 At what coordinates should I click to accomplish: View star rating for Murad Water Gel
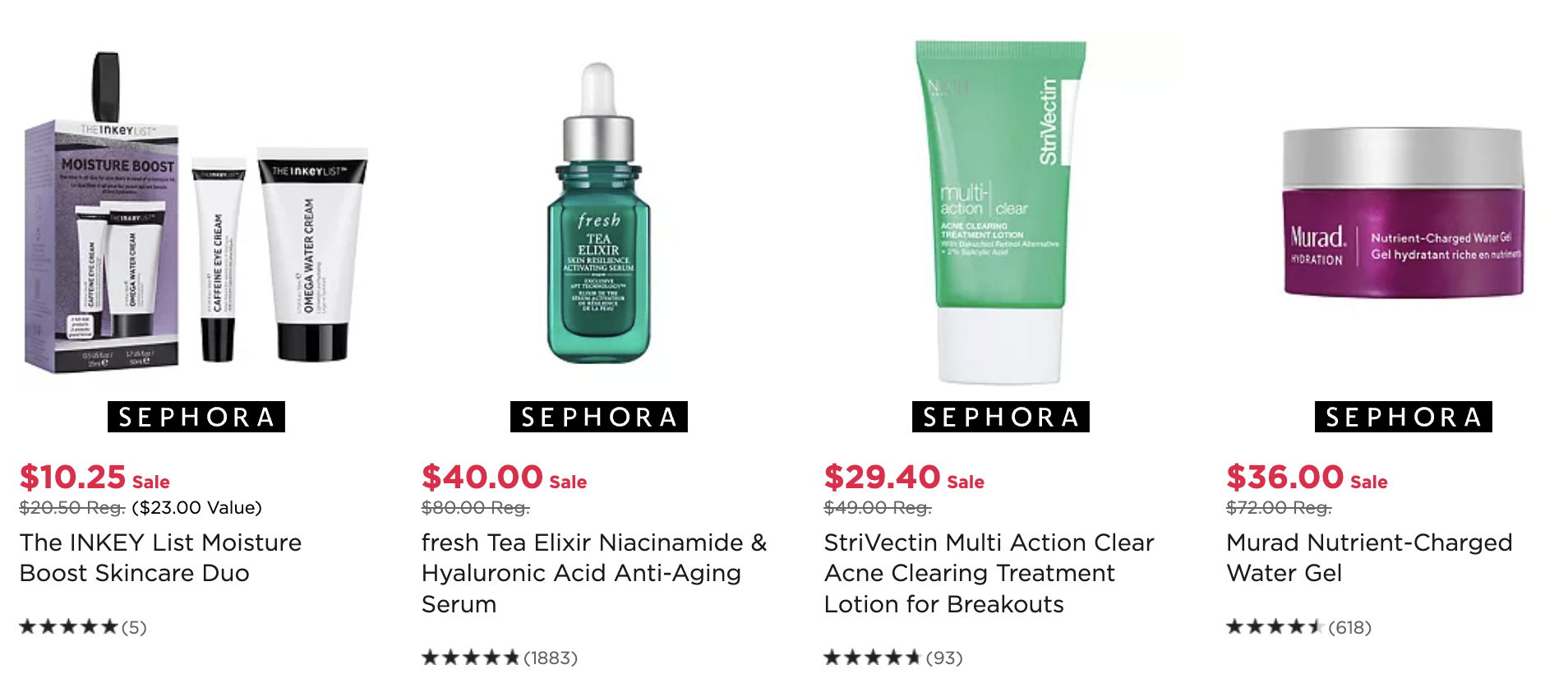click(x=1275, y=627)
